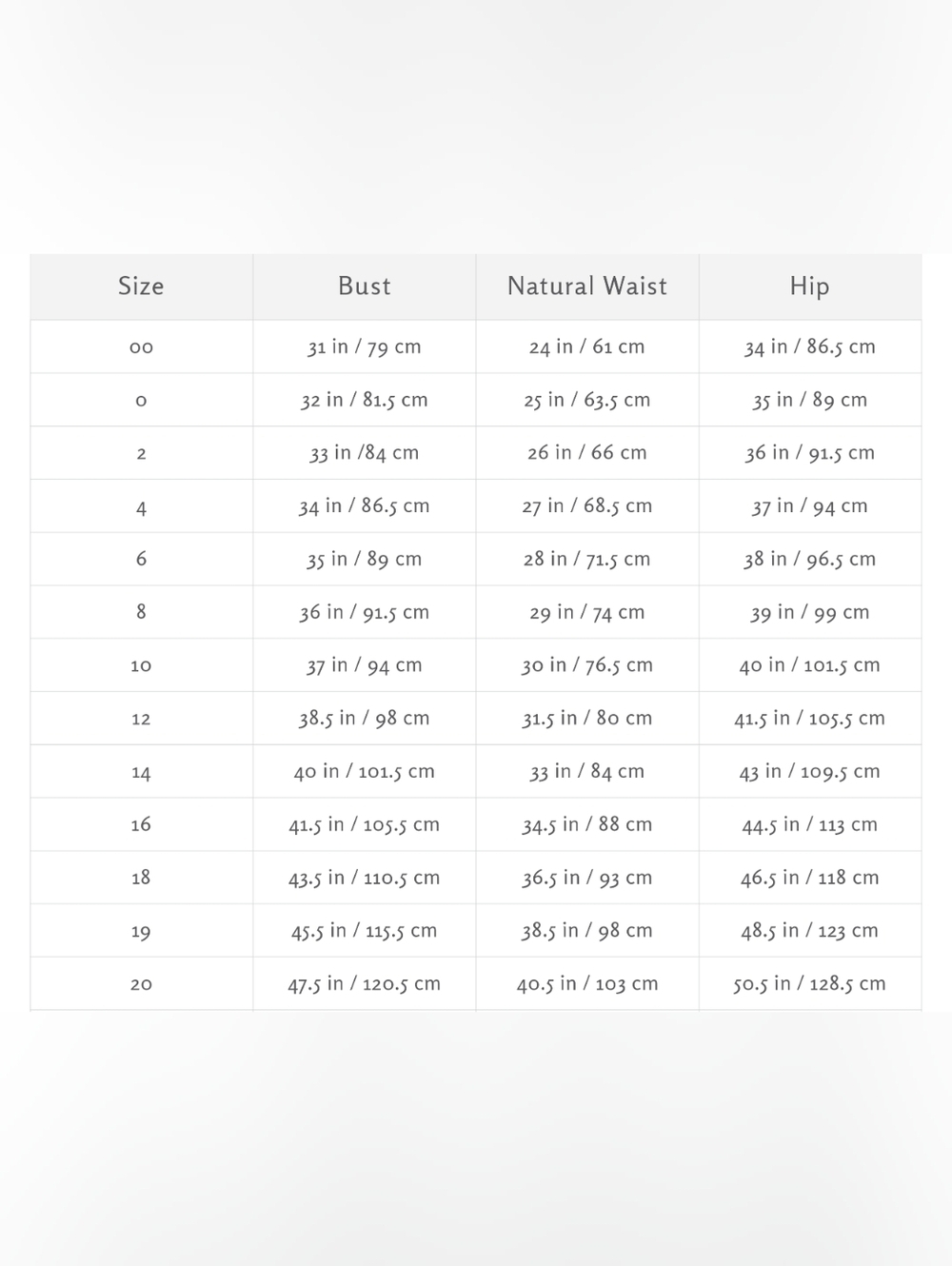
Task: Click the Size column header
Action: pos(141,287)
